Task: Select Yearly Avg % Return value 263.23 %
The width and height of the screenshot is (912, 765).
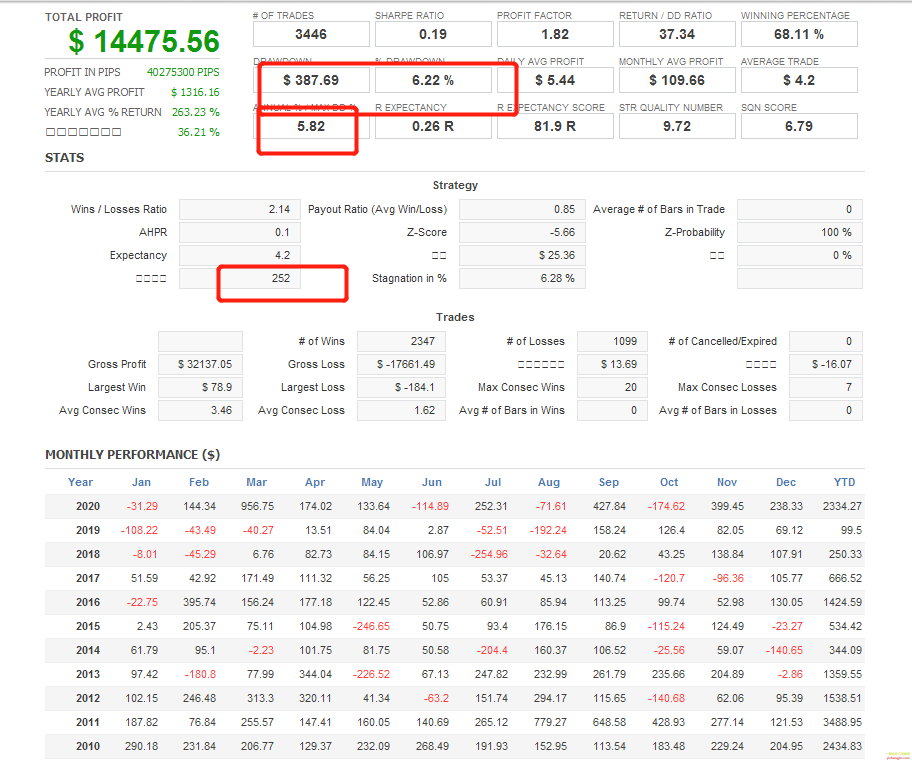Action: click(x=195, y=112)
